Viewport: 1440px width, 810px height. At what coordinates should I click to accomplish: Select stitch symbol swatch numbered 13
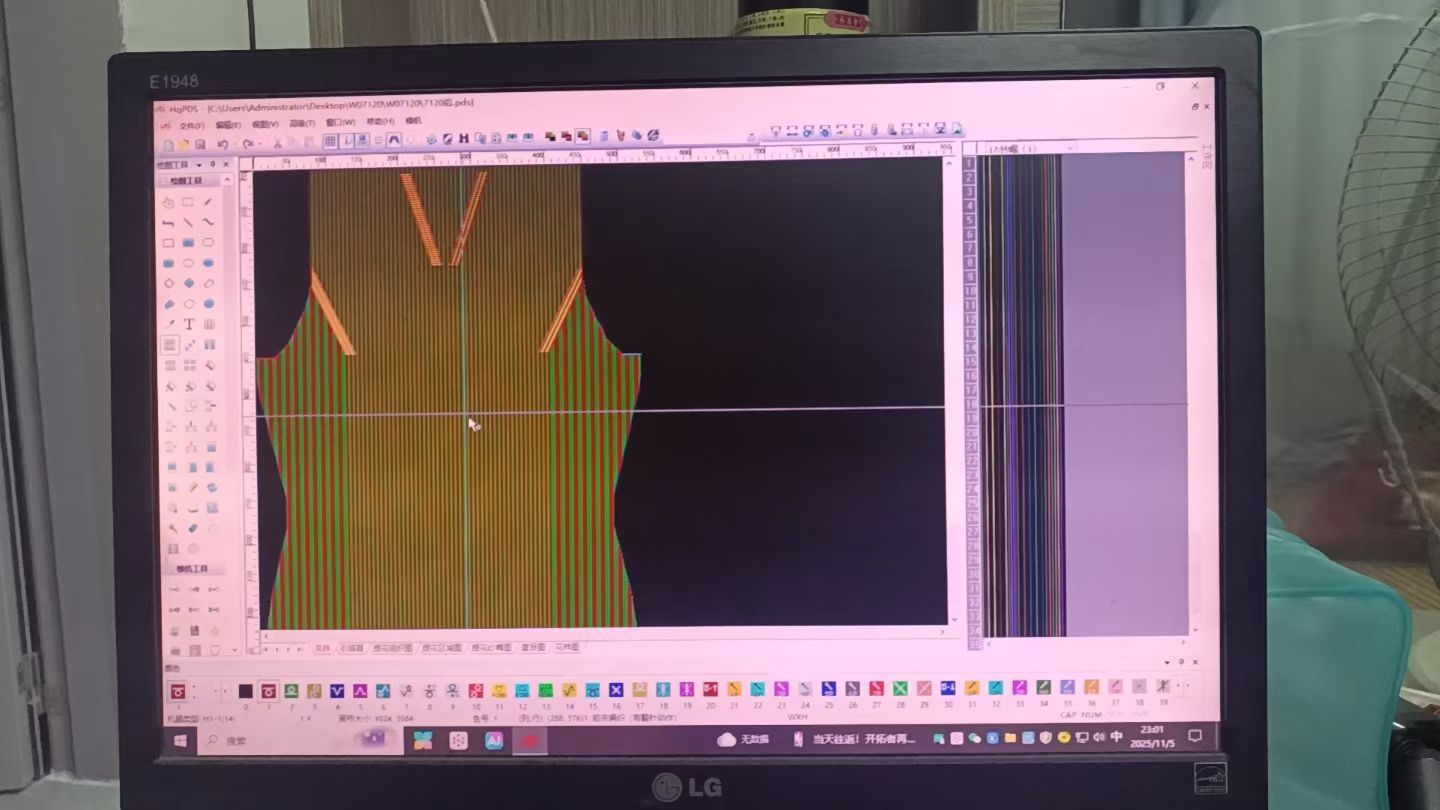(546, 690)
